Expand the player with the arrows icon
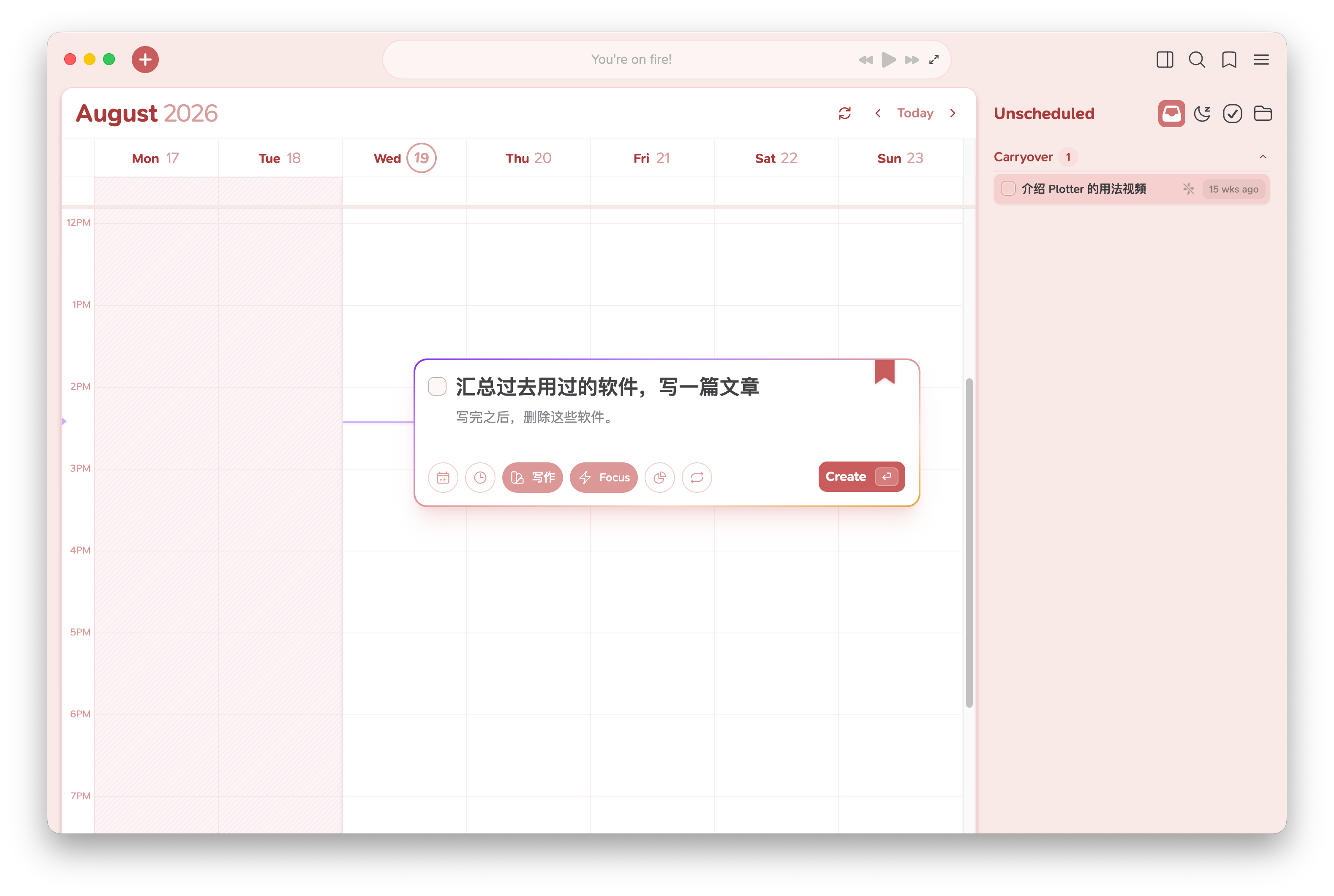The height and width of the screenshot is (896, 1334). click(x=934, y=60)
